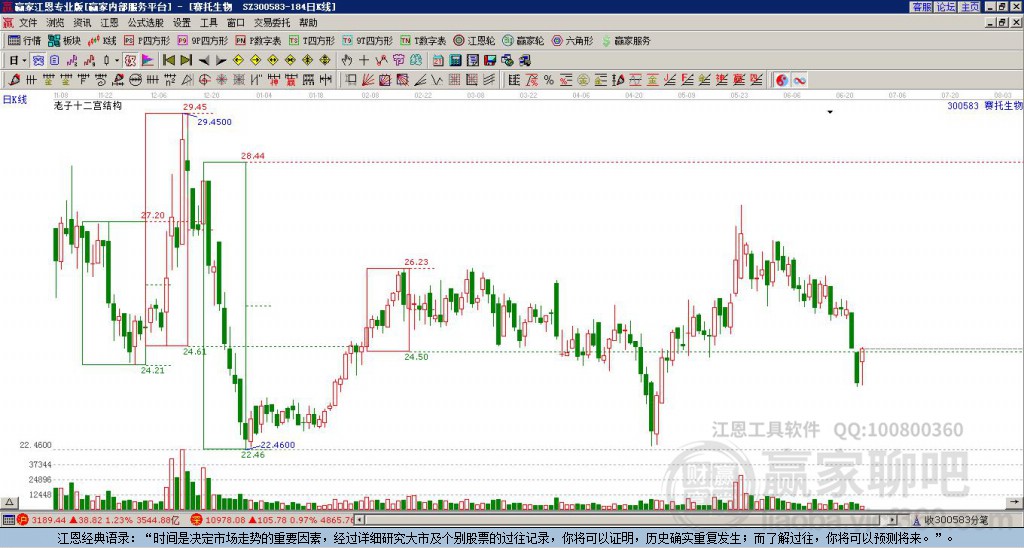Open the 窗口 menu
Screen dimensions: 1024x548
(236, 23)
